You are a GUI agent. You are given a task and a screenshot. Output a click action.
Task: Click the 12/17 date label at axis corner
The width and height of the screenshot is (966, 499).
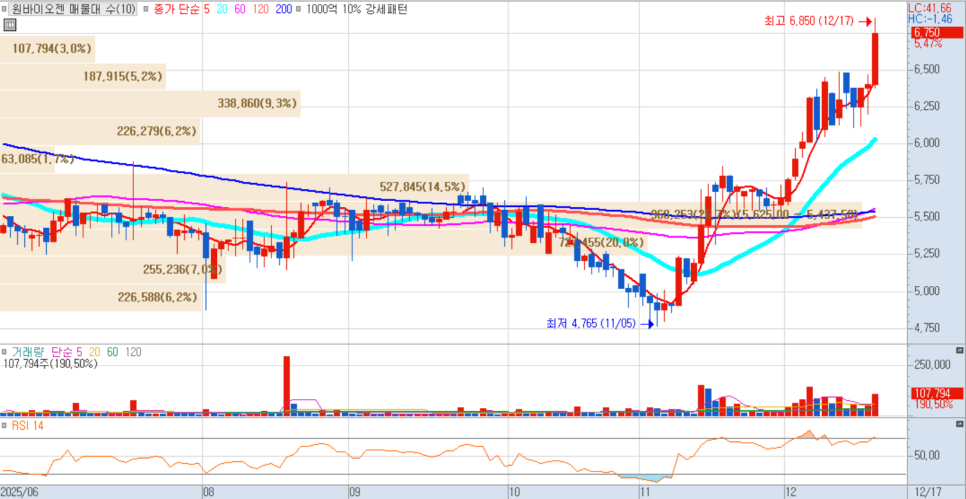point(926,492)
